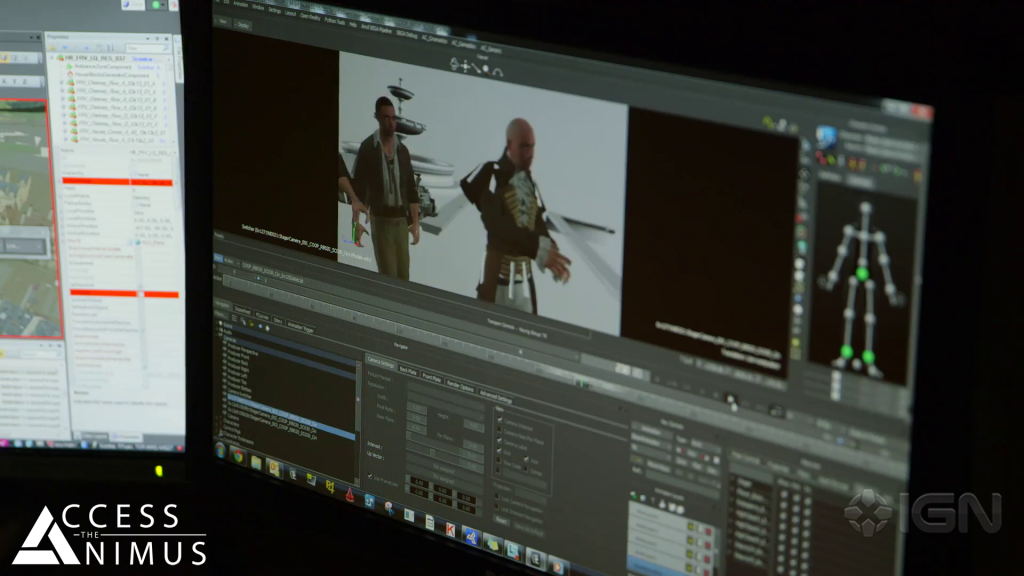The image size is (1024, 576).
Task: Open the red Autodesk A taskbar icon
Action: [349, 493]
